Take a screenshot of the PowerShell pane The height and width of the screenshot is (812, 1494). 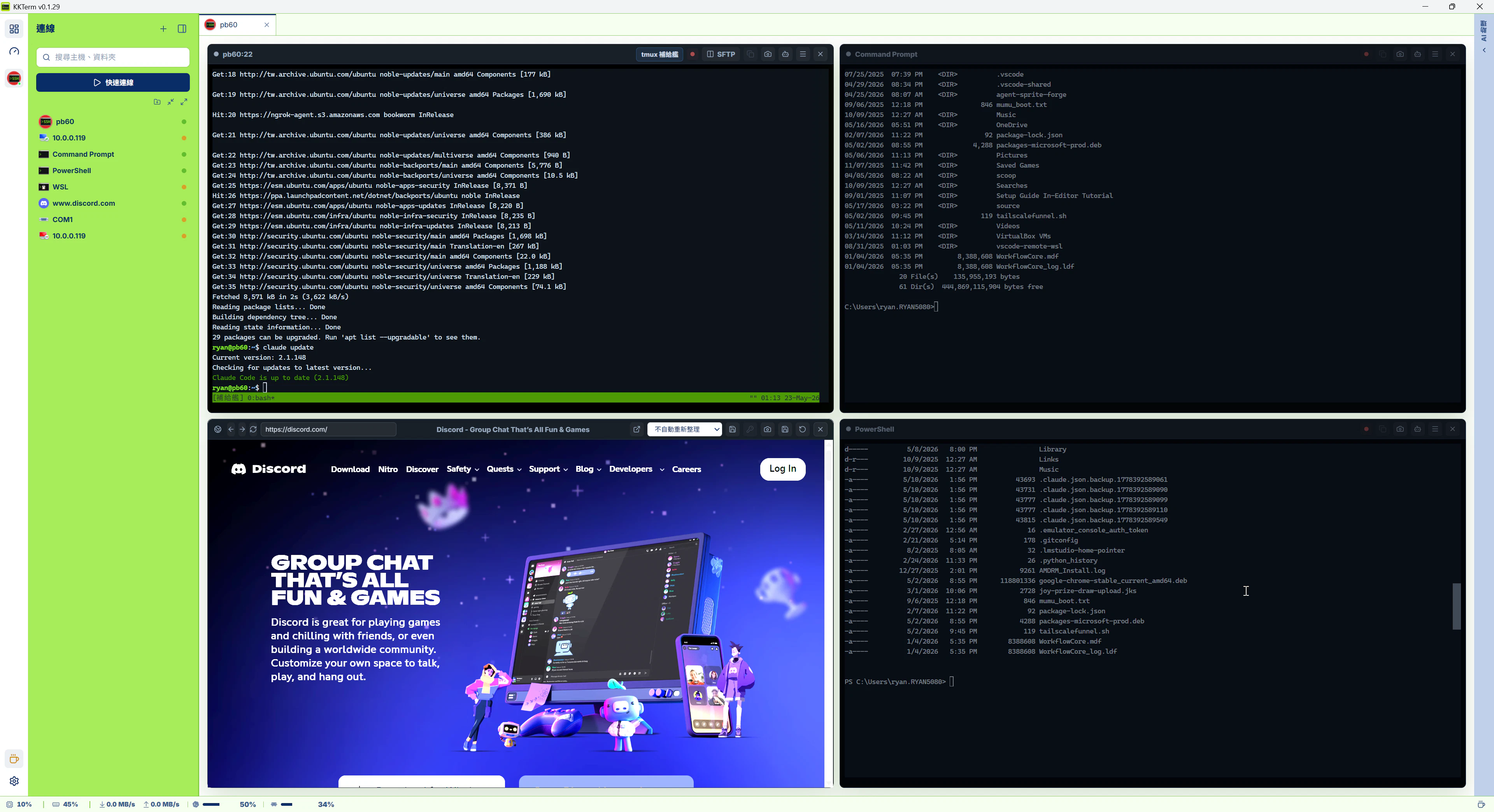click(x=1400, y=429)
